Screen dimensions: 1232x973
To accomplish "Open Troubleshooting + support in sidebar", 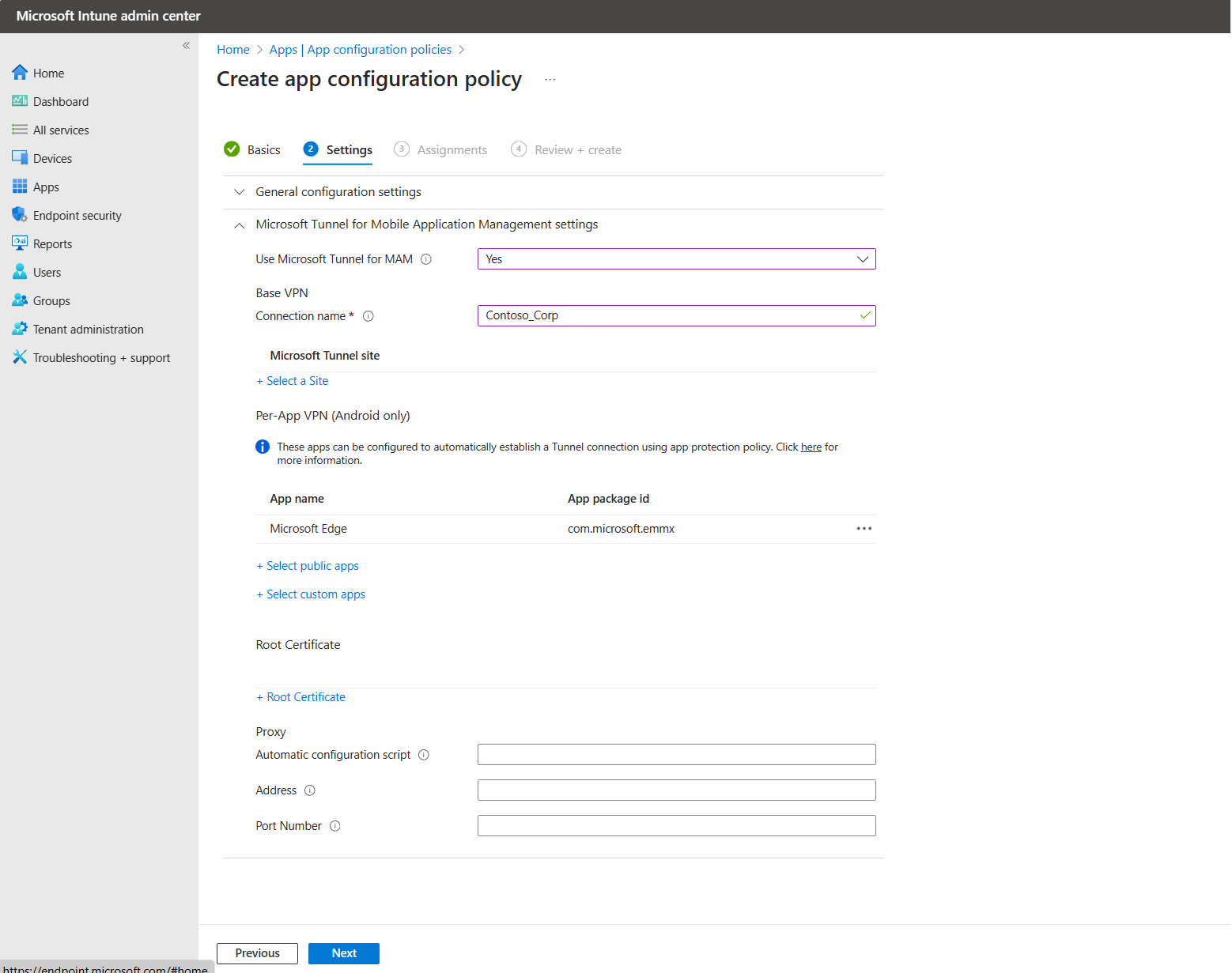I will pyautogui.click(x=100, y=357).
